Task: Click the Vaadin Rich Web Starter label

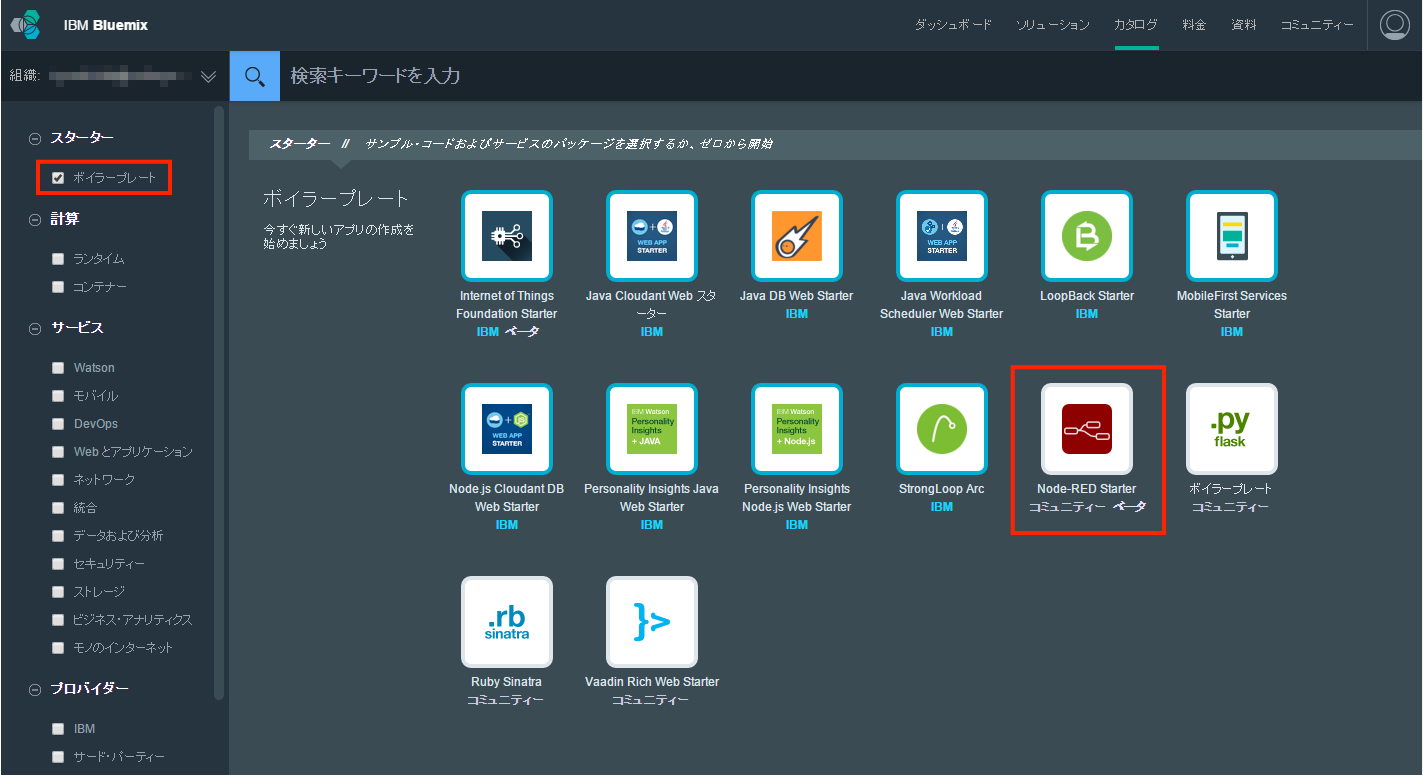Action: tap(652, 682)
